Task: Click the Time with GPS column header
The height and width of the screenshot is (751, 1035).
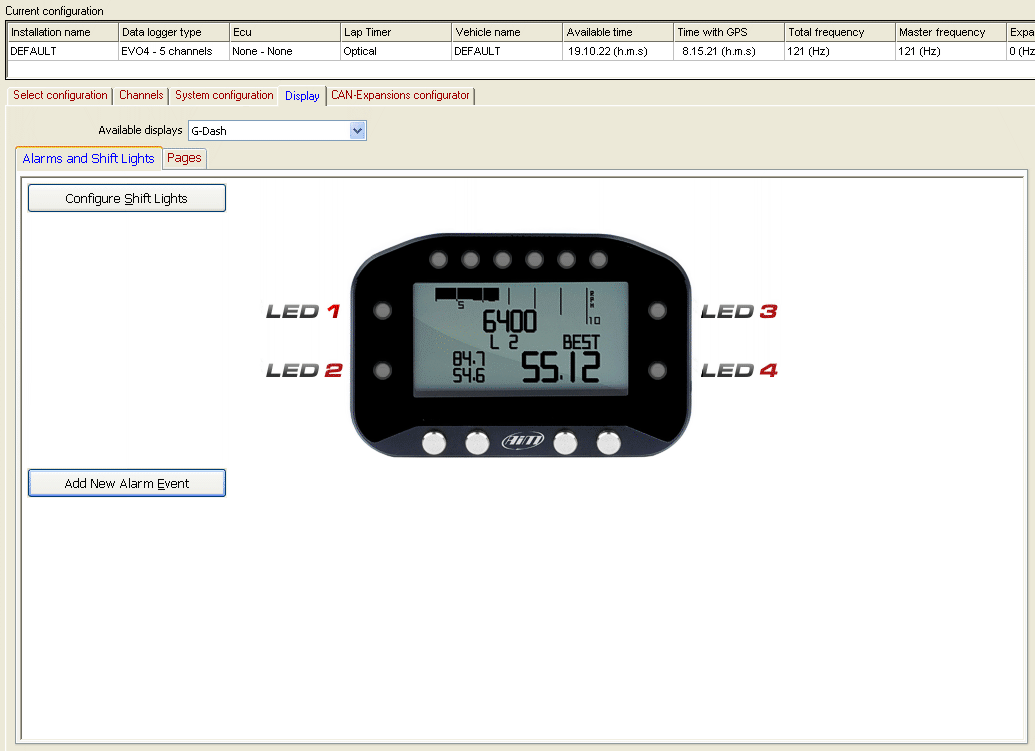Action: pos(729,32)
